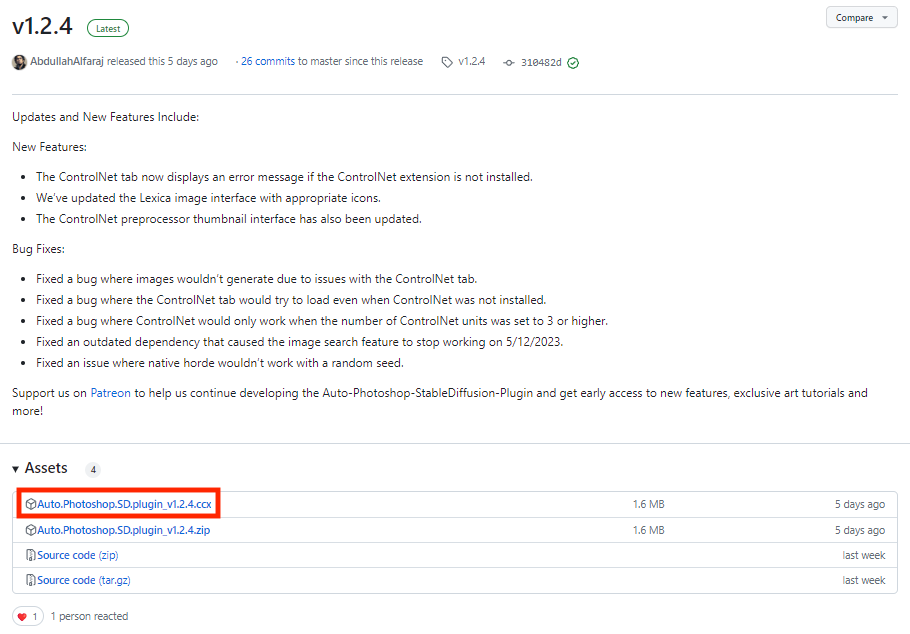The width and height of the screenshot is (910, 634).
Task: Click file icon for Source code (tar.gz)
Action: pos(31,580)
